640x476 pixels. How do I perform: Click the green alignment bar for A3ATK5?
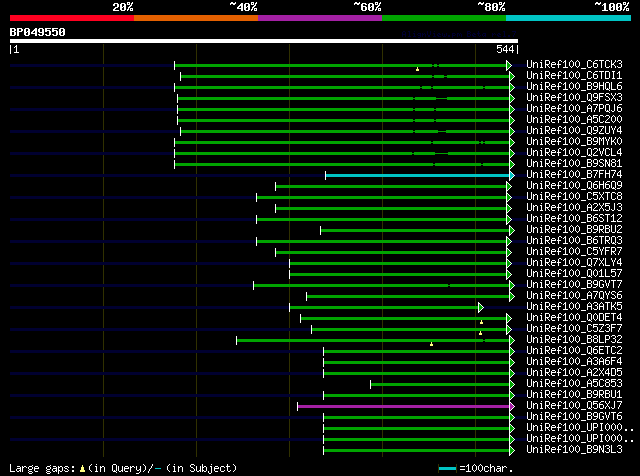[384, 307]
